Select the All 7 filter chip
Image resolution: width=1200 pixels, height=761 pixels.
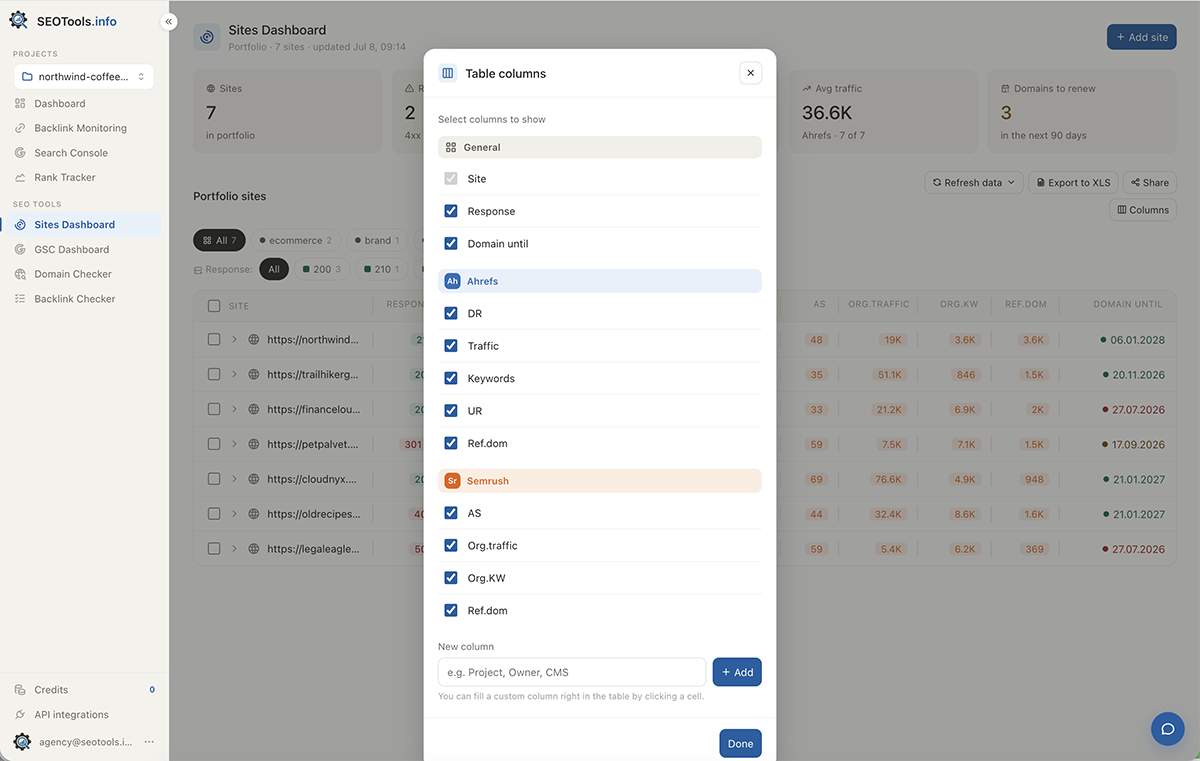point(219,241)
